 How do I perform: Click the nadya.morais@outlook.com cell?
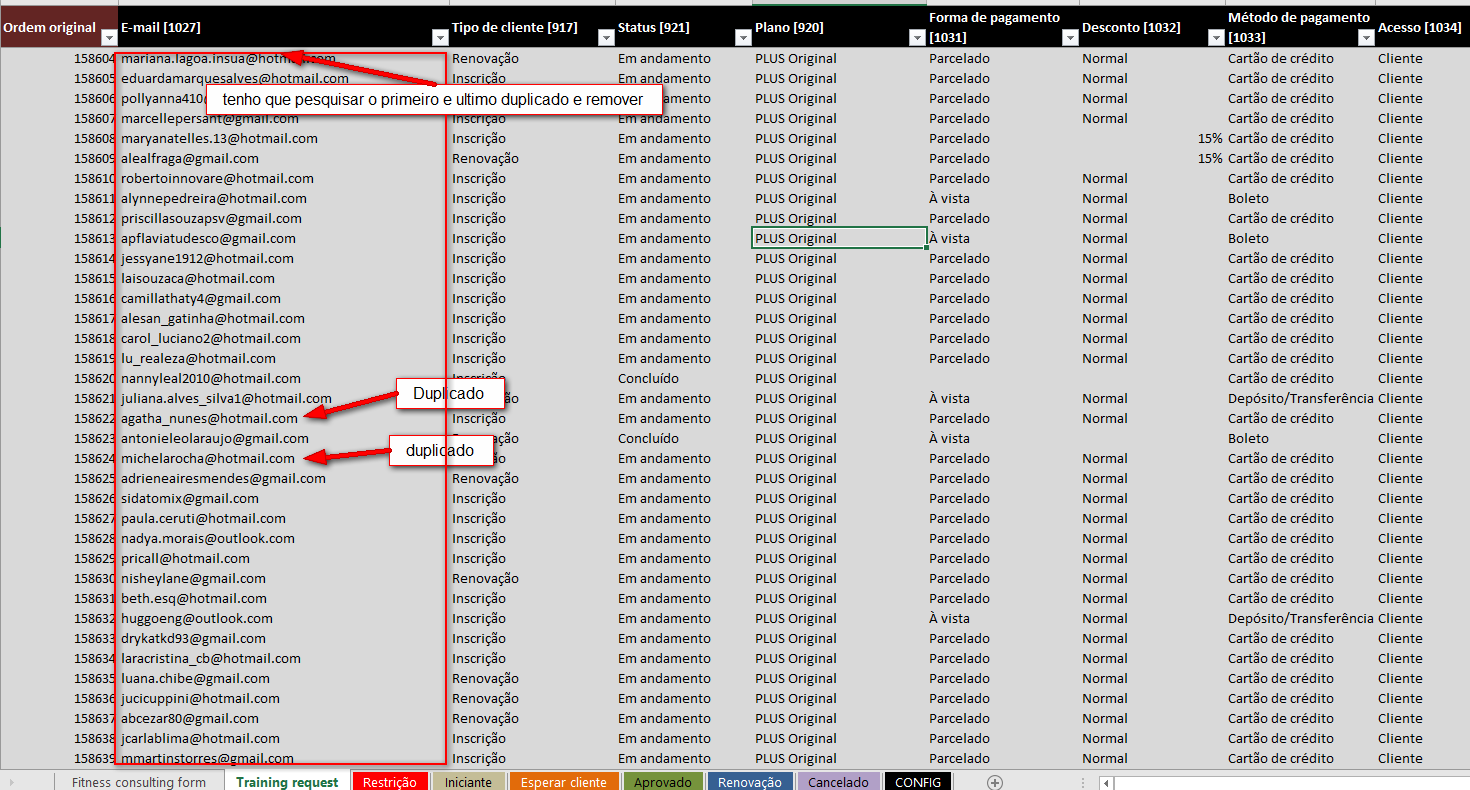283,538
